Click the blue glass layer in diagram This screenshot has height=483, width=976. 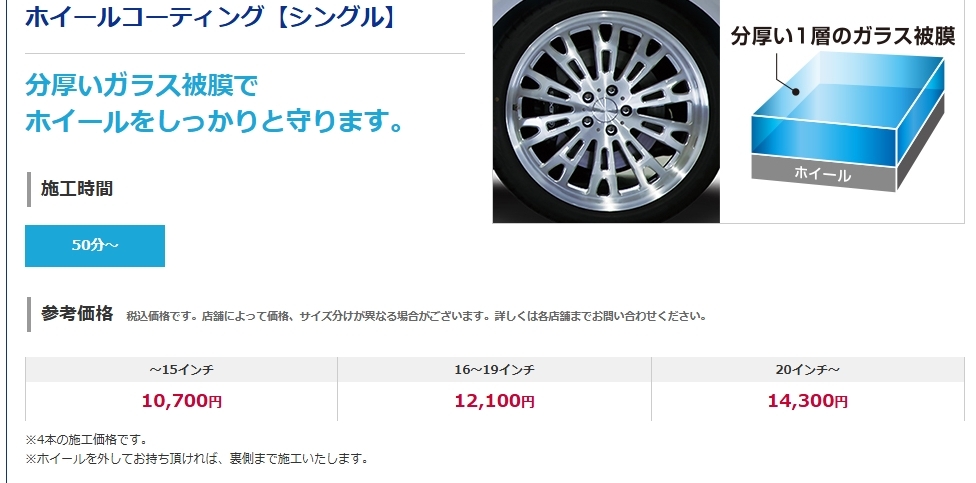pyautogui.click(x=847, y=110)
